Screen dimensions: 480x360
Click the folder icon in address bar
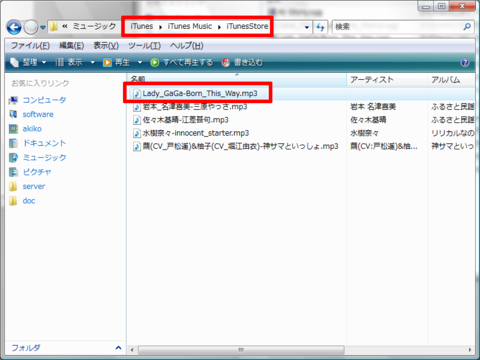click(x=53, y=27)
